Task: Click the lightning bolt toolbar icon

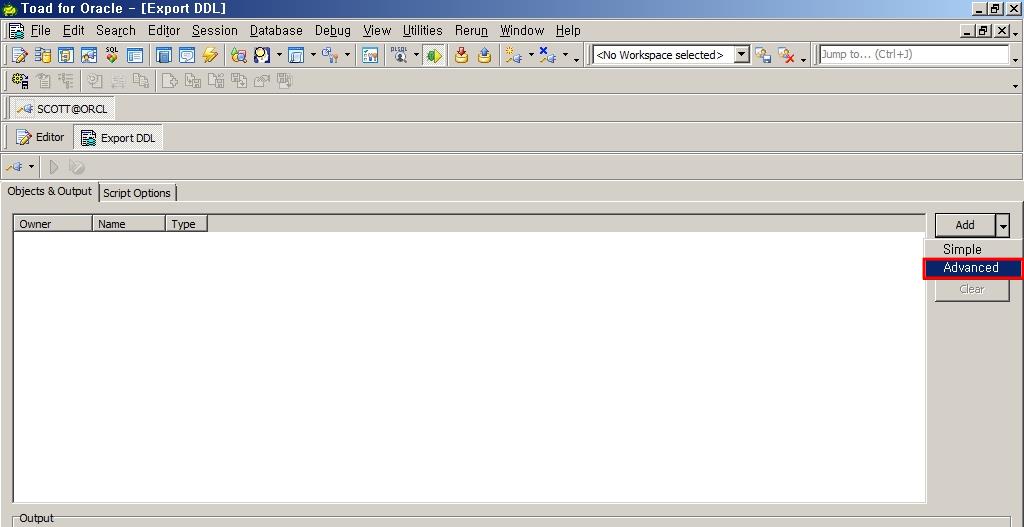Action: coord(210,55)
